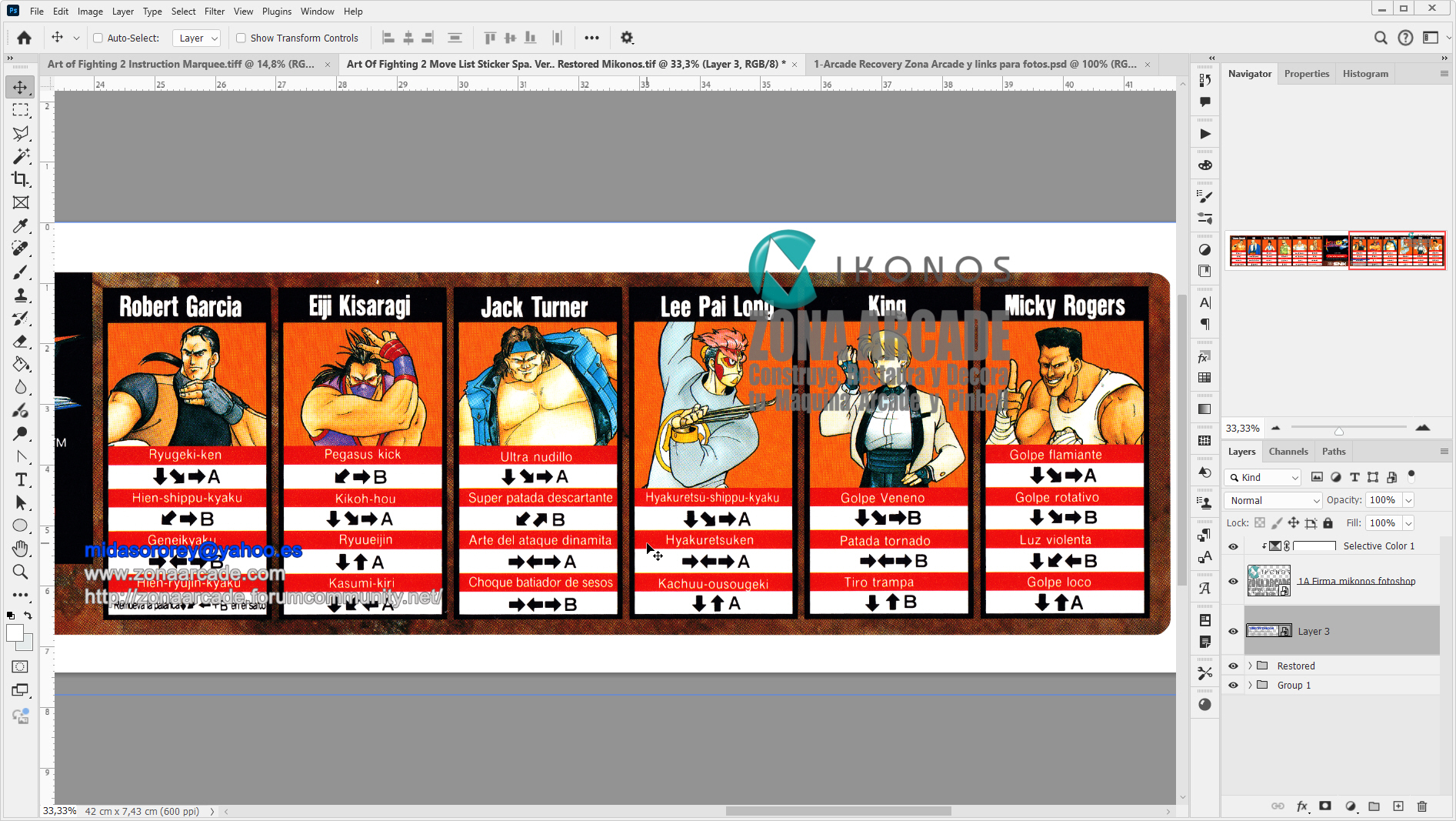Click the foreground color swatch
The height and width of the screenshot is (821, 1456).
(15, 633)
